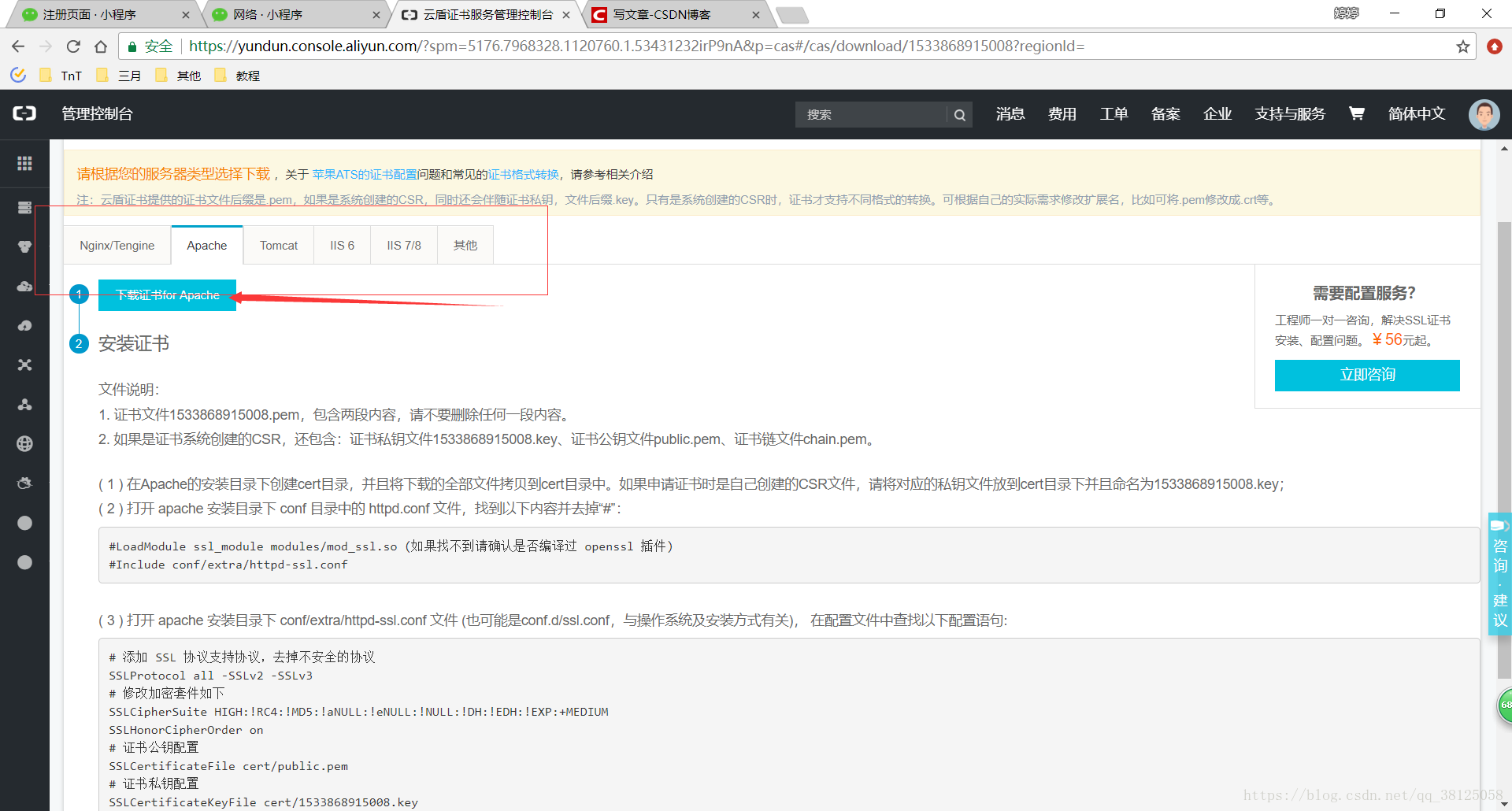Image resolution: width=1512 pixels, height=811 pixels.
Task: Open the product grid menu in sidebar
Action: point(24,163)
